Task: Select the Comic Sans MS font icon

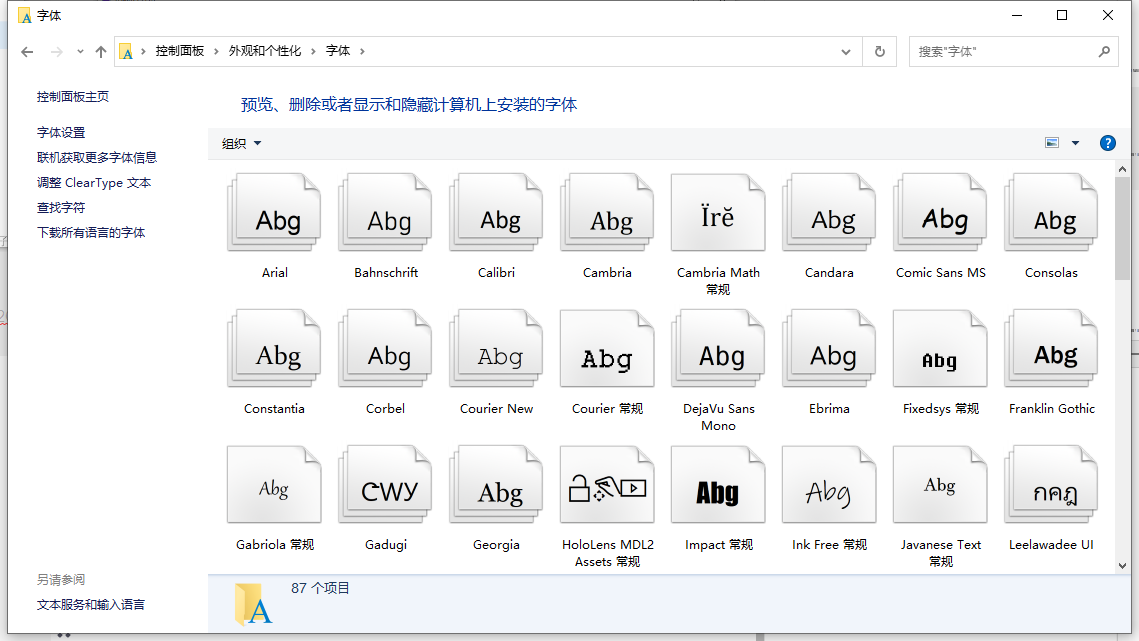Action: tap(939, 212)
